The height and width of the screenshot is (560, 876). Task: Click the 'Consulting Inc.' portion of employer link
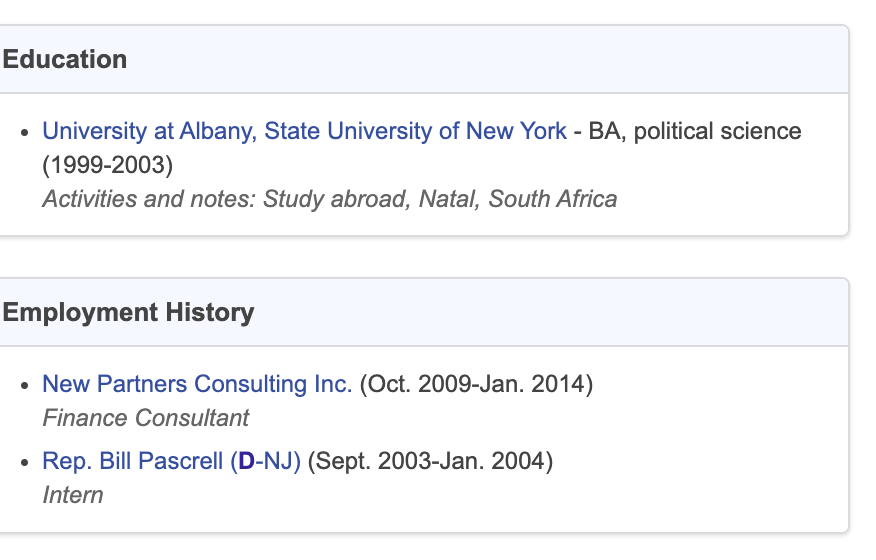coord(273,384)
